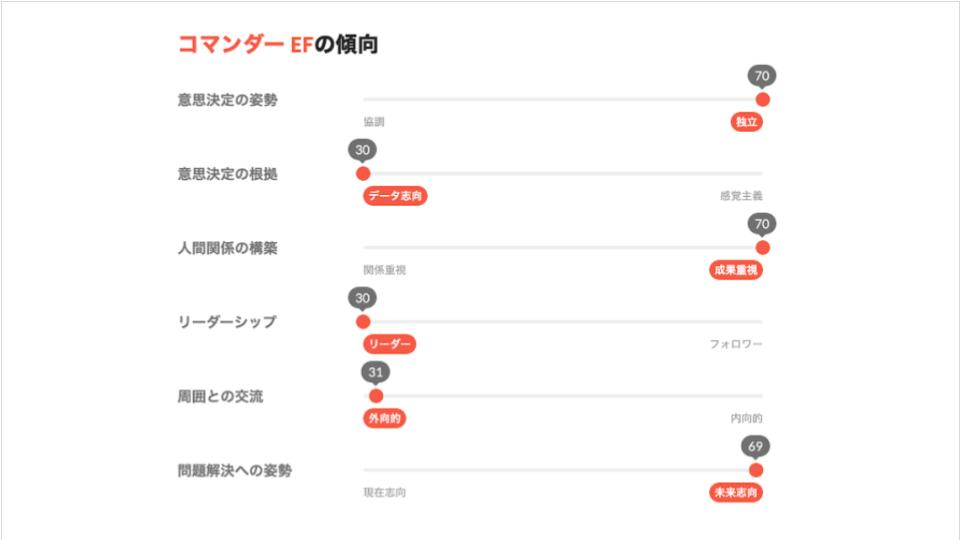
Task: Click the 31 value bubble
Action: 376,372
